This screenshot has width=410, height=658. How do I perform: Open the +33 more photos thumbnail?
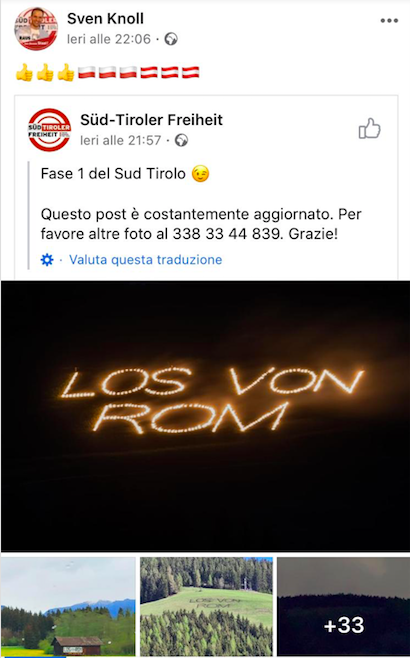pos(344,606)
